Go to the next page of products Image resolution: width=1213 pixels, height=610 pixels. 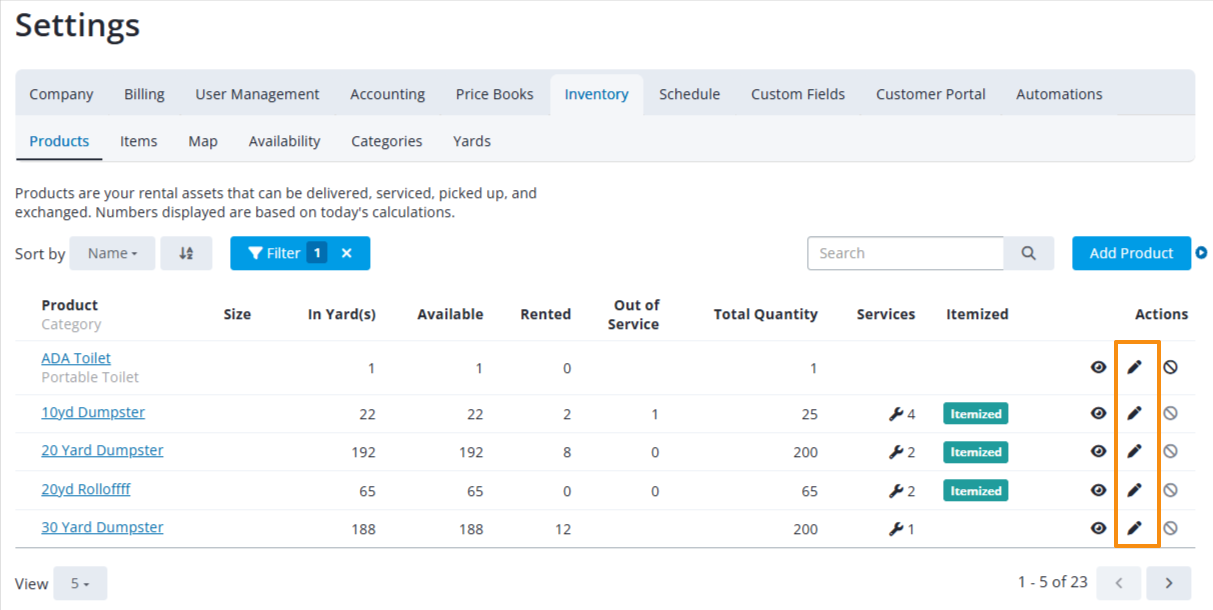pos(1168,582)
